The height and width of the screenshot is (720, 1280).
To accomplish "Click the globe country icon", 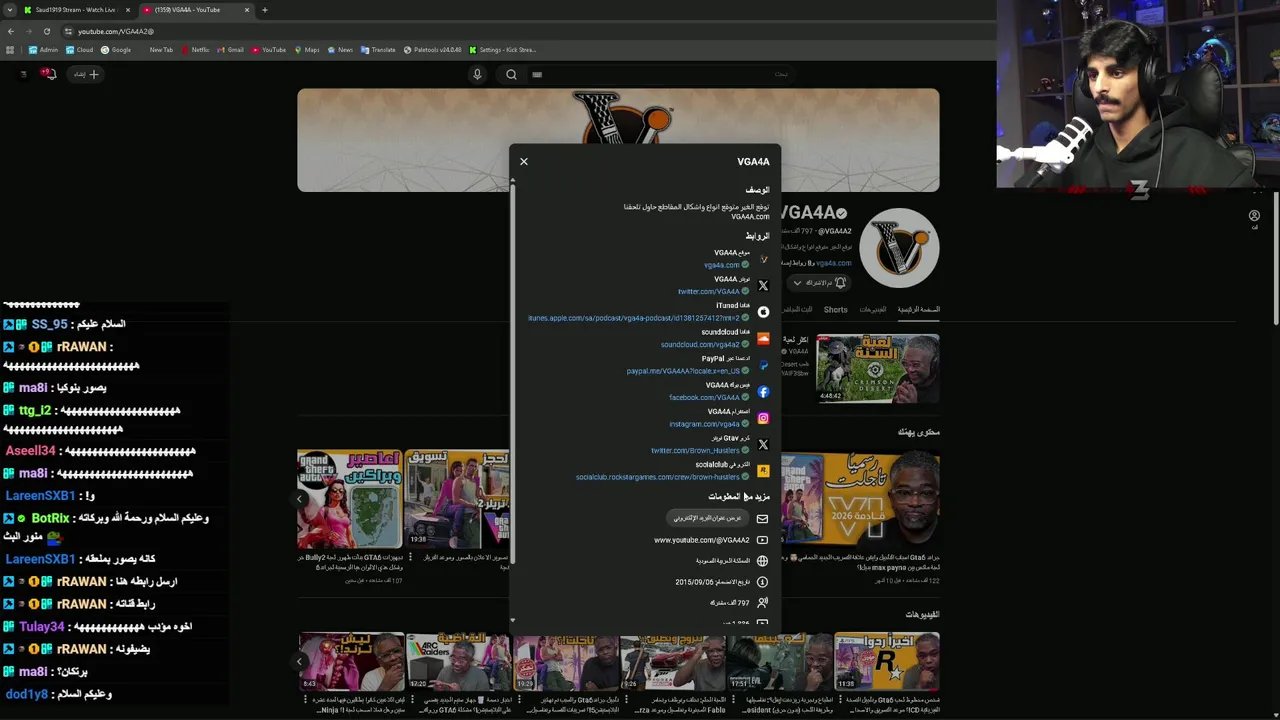I will coord(762,561).
